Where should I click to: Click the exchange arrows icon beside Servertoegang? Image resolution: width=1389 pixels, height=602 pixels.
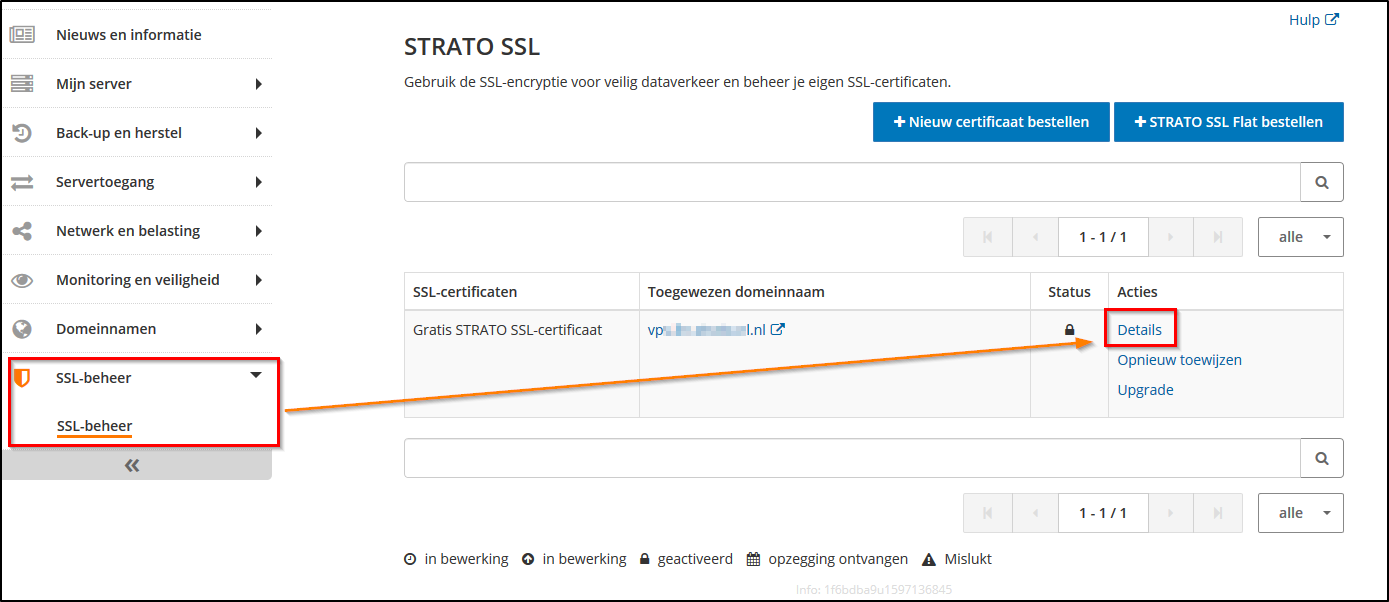pos(22,181)
